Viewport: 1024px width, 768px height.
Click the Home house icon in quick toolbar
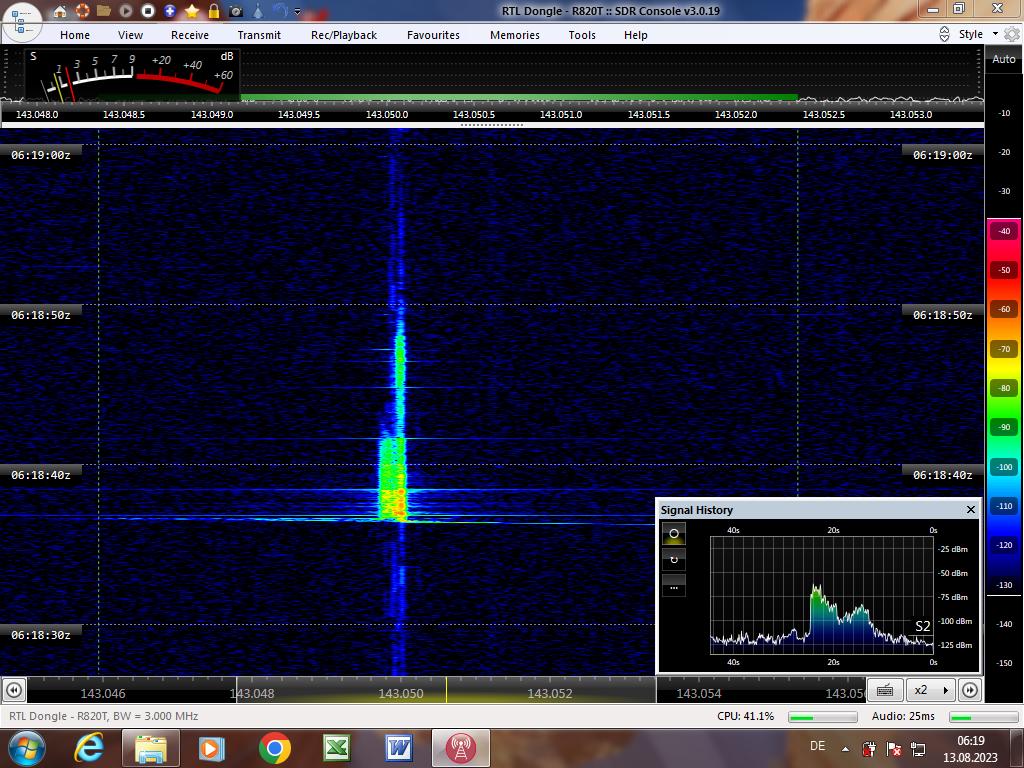[x=59, y=11]
